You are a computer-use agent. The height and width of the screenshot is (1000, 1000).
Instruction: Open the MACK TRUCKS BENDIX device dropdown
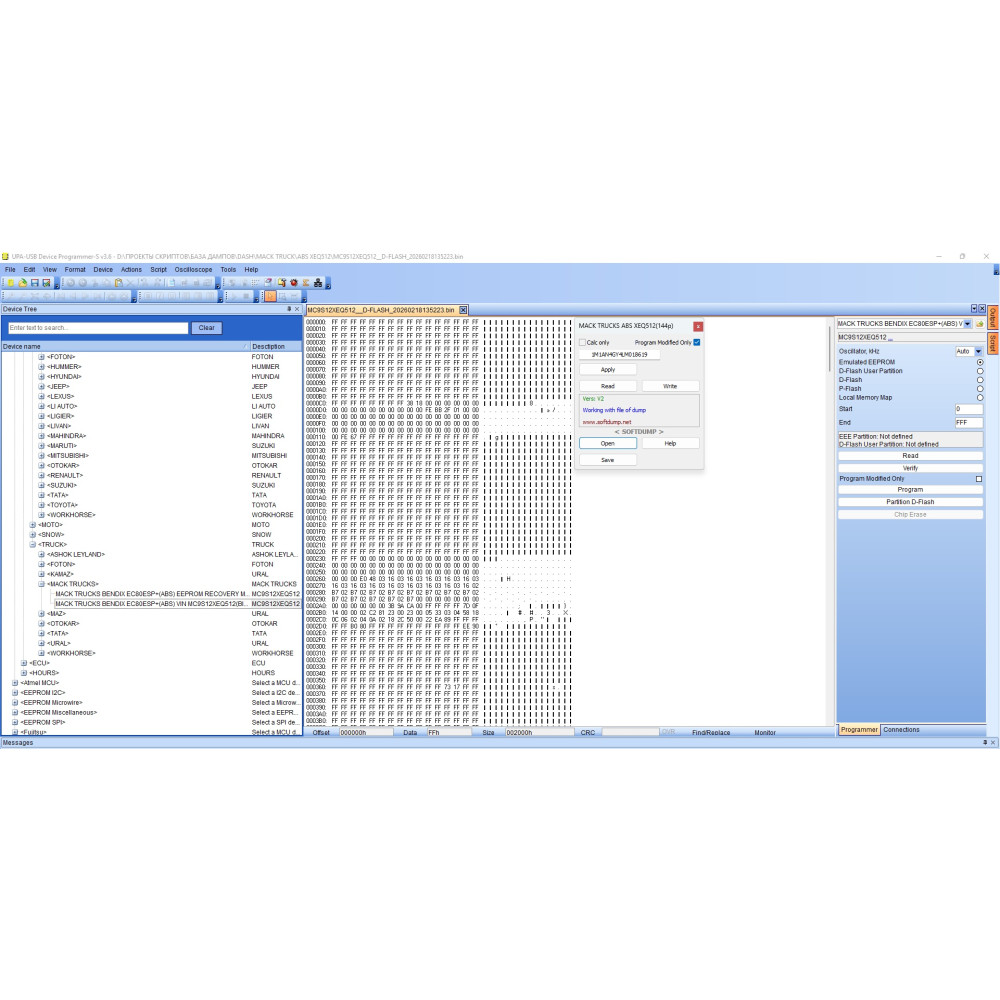click(967, 324)
